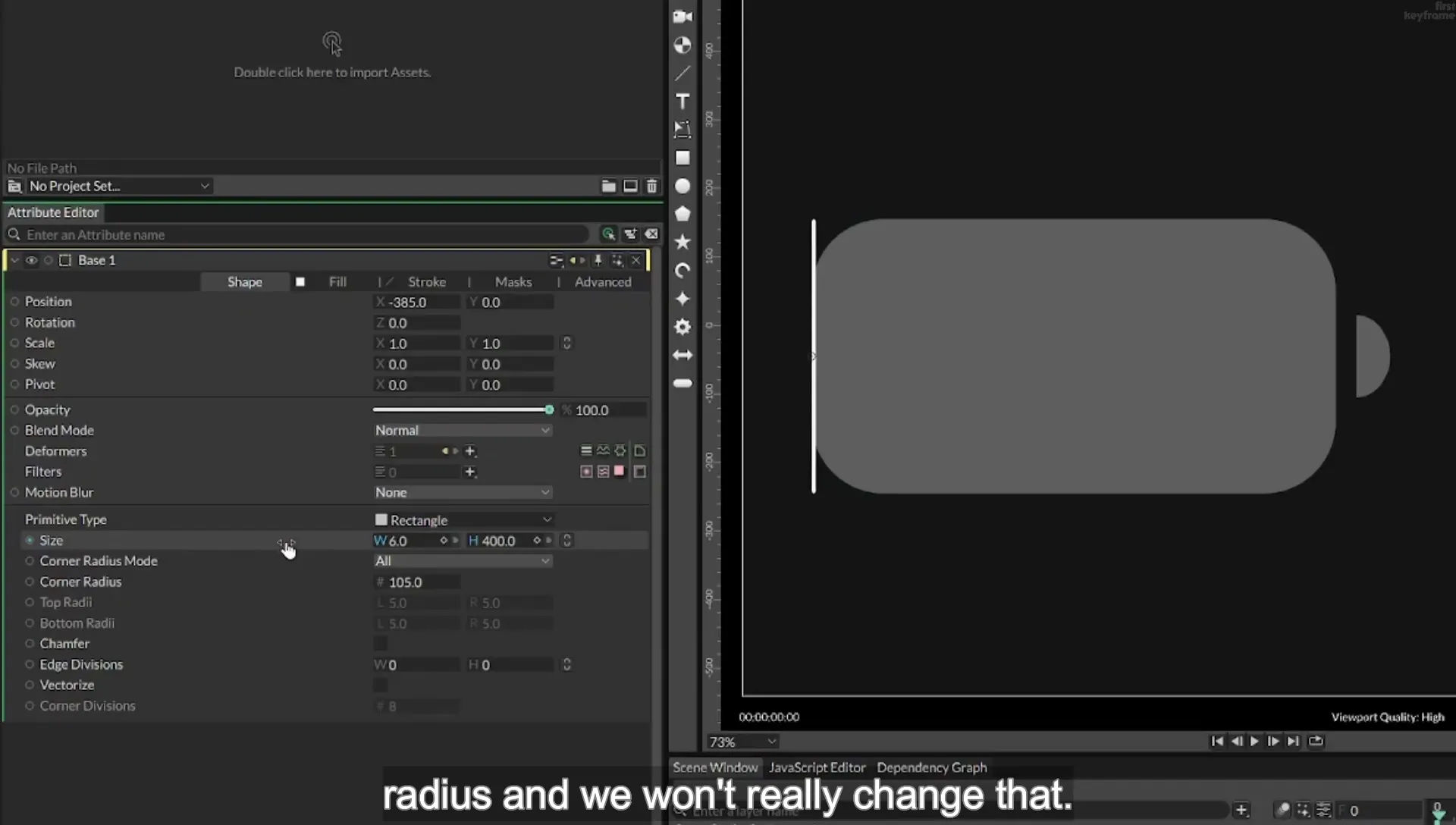Open Corner Radius Mode All dropdown

[462, 560]
